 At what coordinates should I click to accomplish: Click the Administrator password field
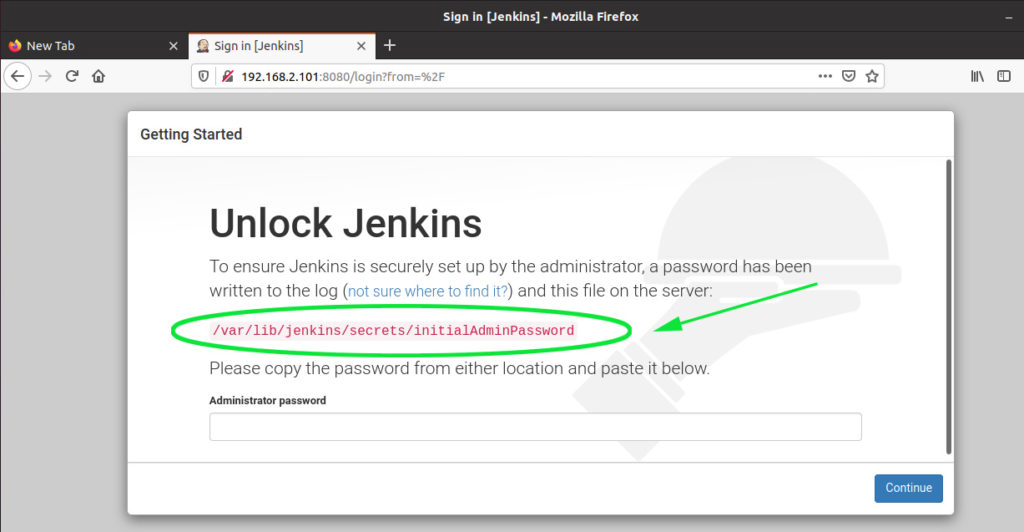point(536,427)
